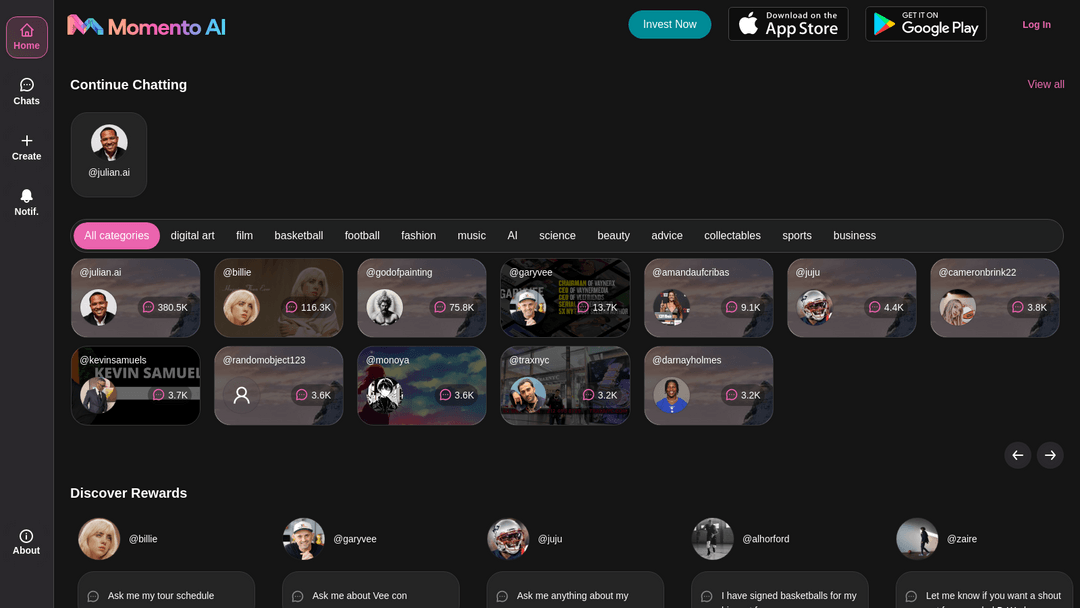Click the 3.6K chat badge on @monoya
This screenshot has height=608, width=1080.
(456, 395)
